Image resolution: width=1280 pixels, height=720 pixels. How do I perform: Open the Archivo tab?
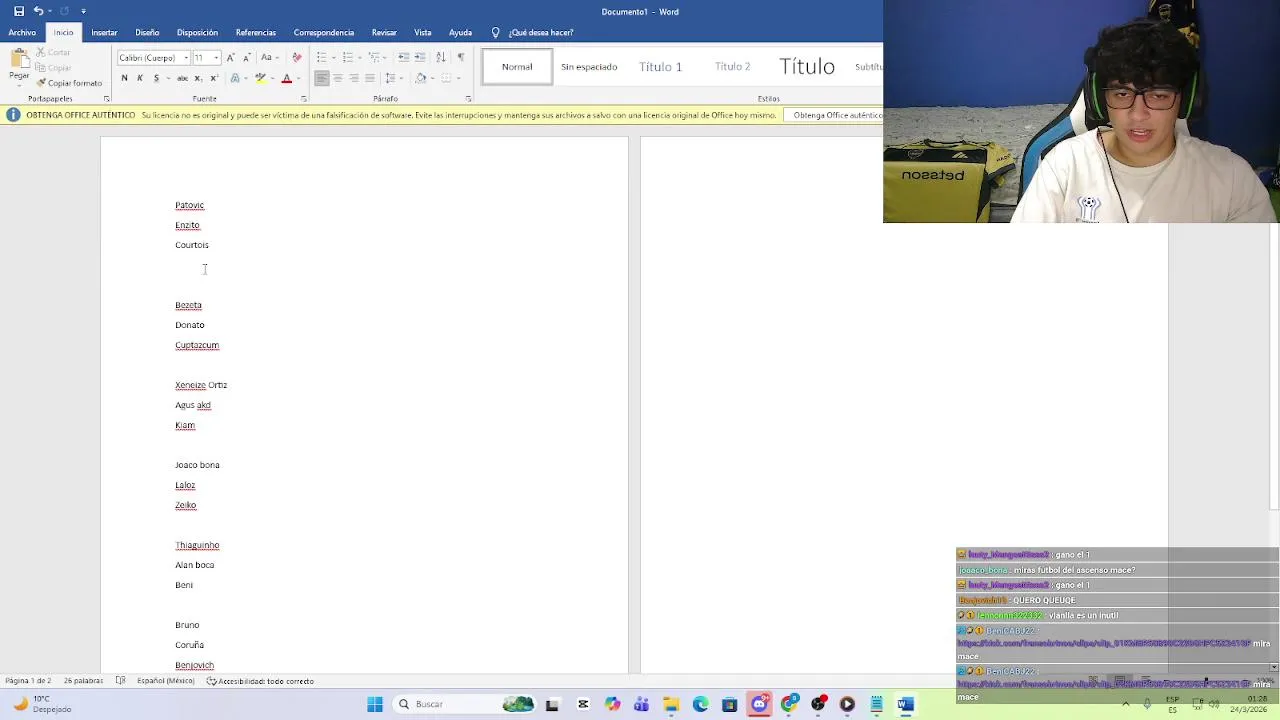[x=22, y=33]
